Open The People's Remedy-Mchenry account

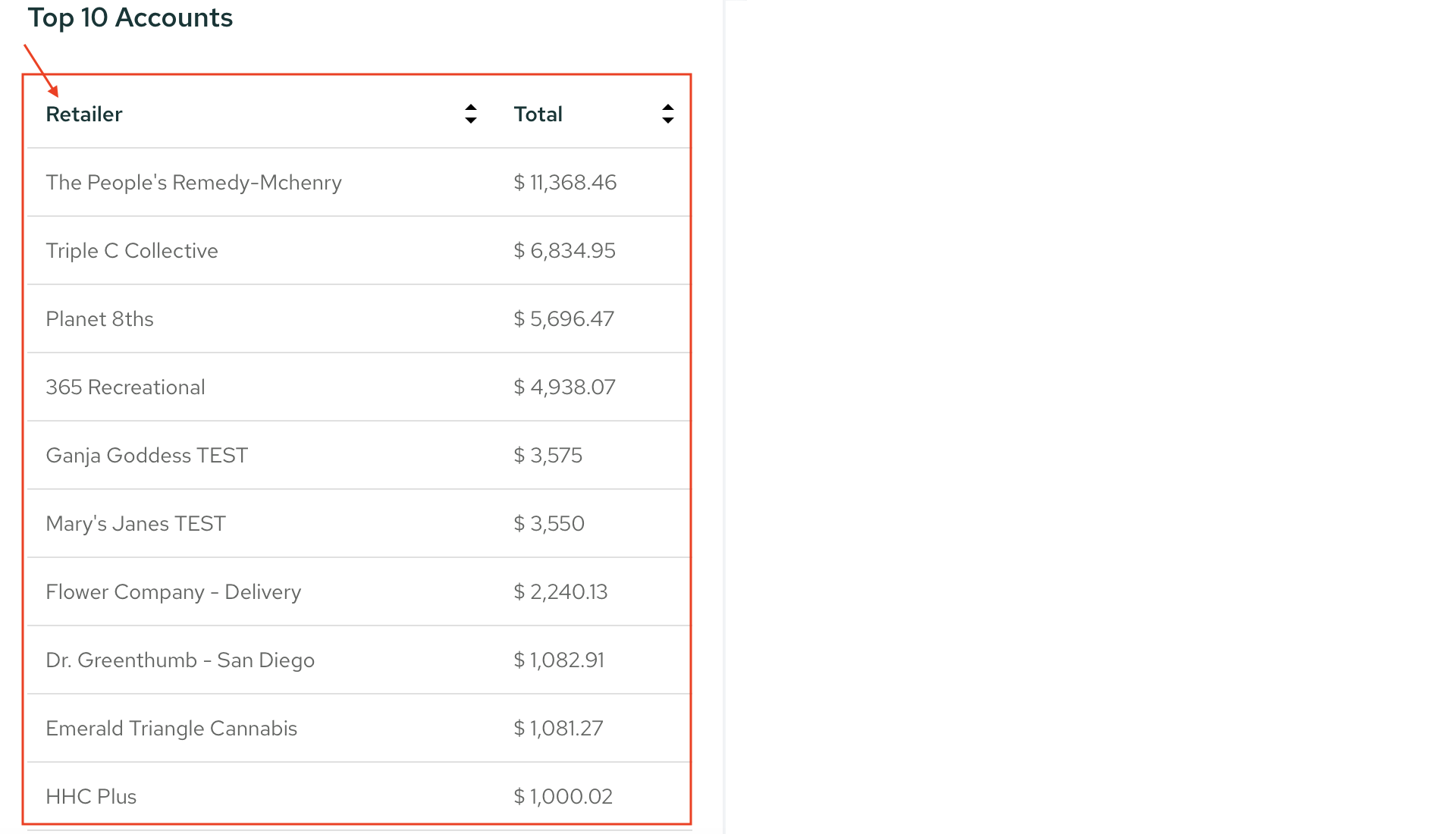[x=193, y=182]
